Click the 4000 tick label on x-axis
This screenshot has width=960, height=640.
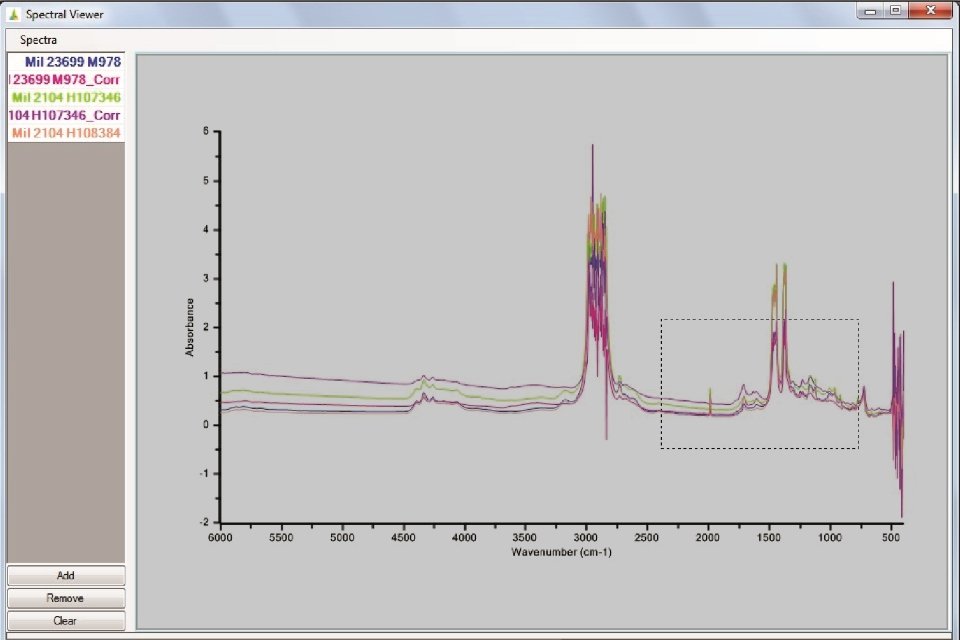click(x=464, y=538)
